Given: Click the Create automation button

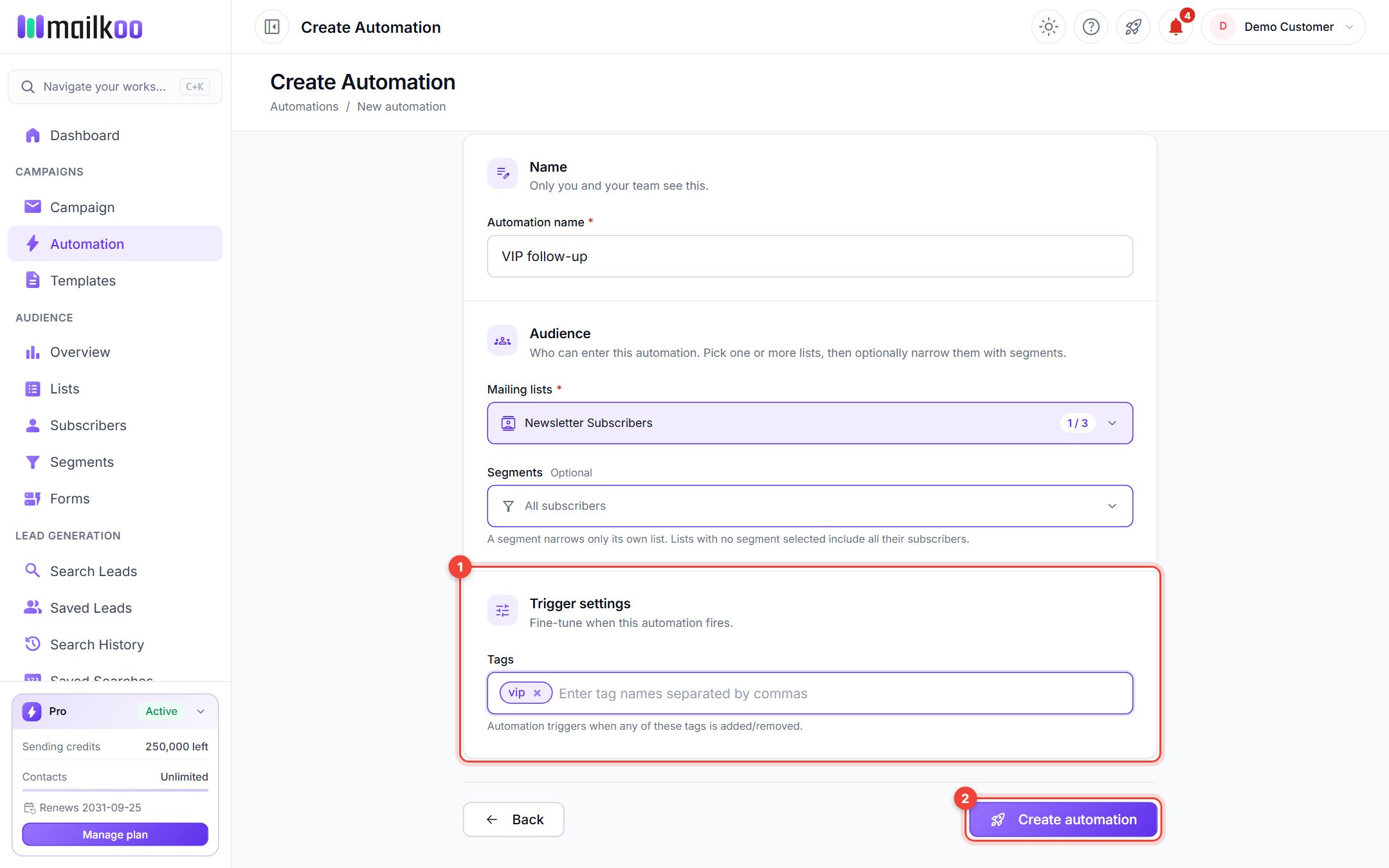Looking at the screenshot, I should 1064,820.
